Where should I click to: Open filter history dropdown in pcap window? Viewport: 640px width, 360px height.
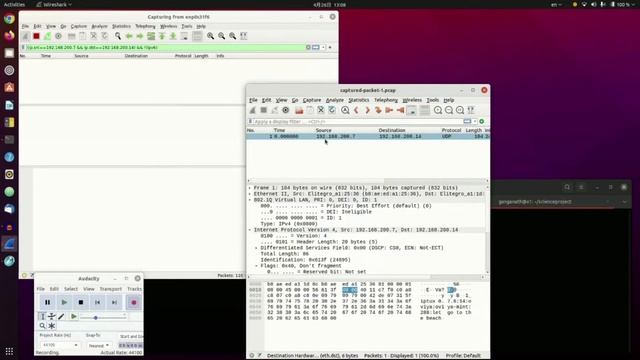coord(475,122)
